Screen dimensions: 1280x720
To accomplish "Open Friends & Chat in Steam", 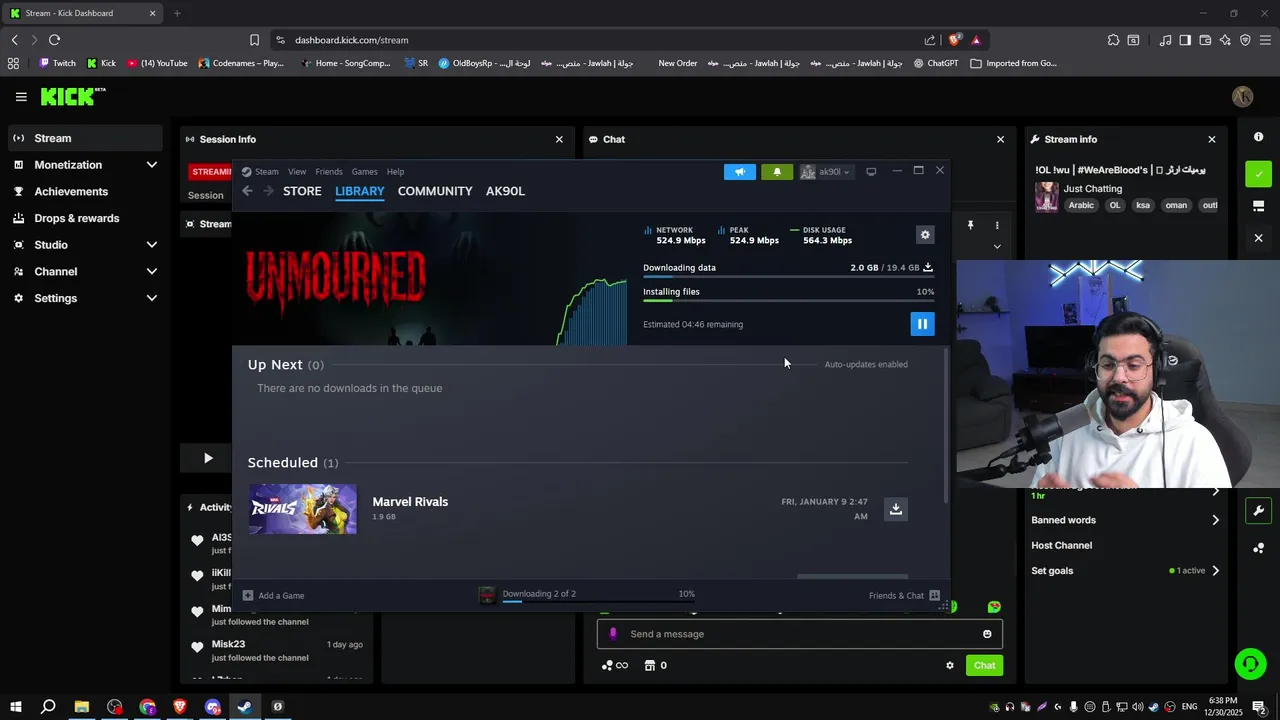I will pyautogui.click(x=904, y=596).
